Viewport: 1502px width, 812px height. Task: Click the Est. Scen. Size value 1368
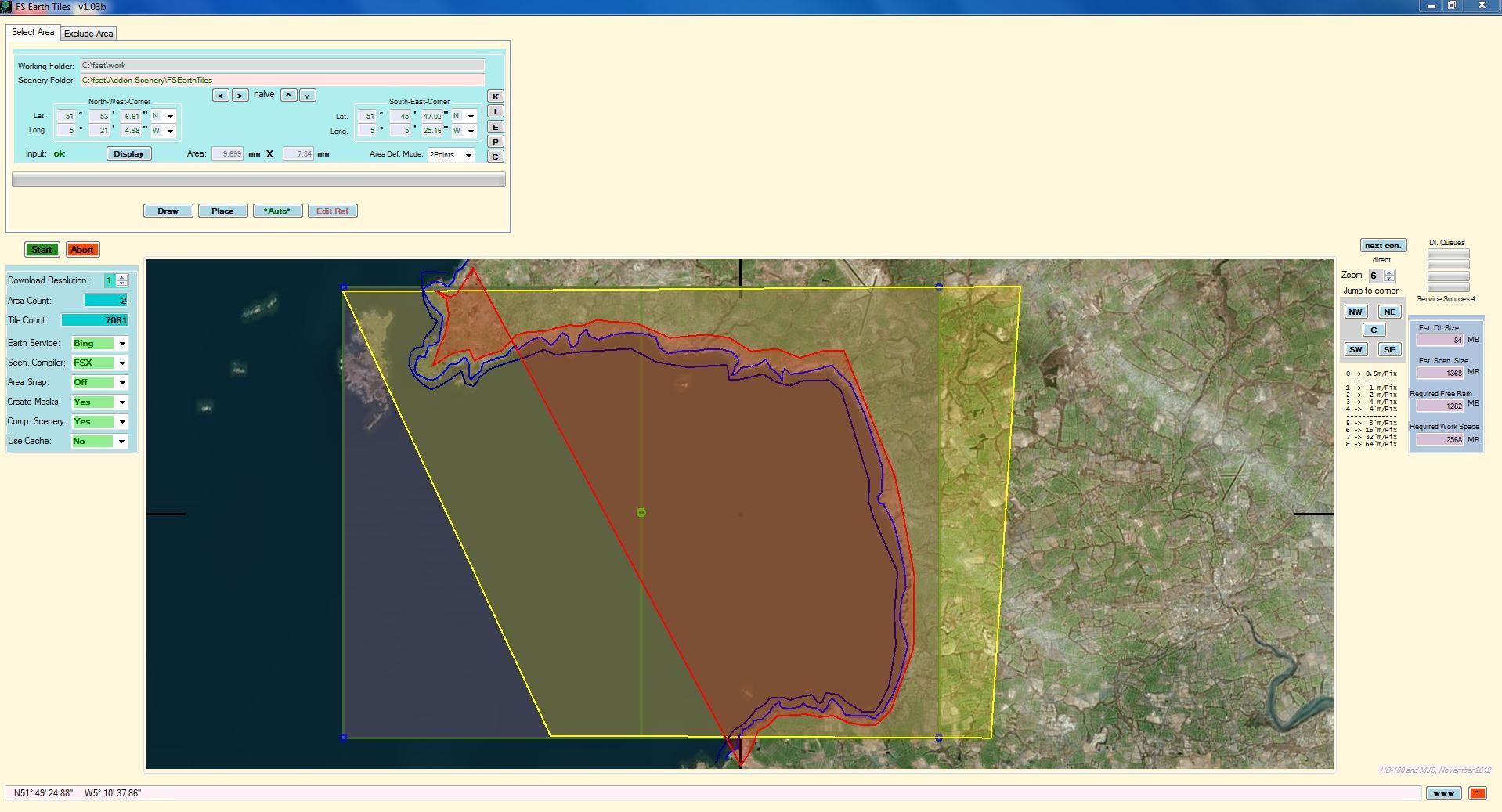pos(1440,374)
